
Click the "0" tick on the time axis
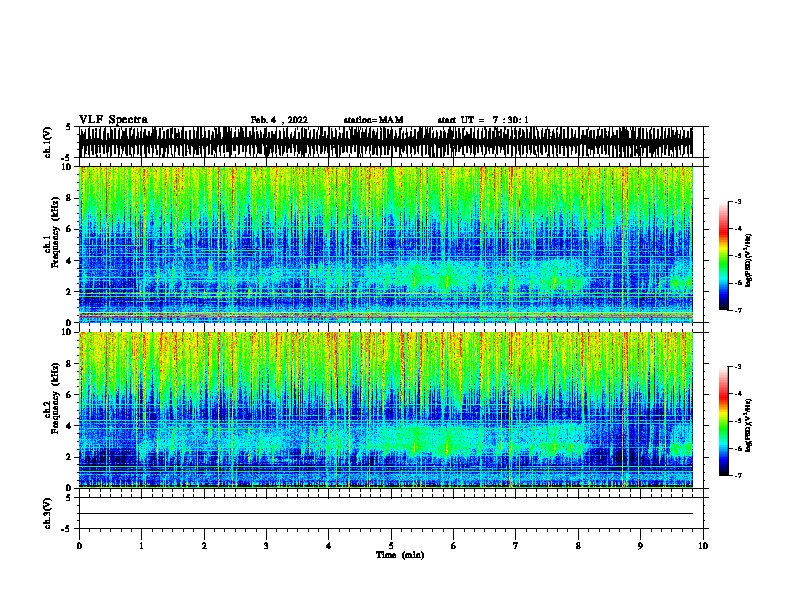point(79,545)
